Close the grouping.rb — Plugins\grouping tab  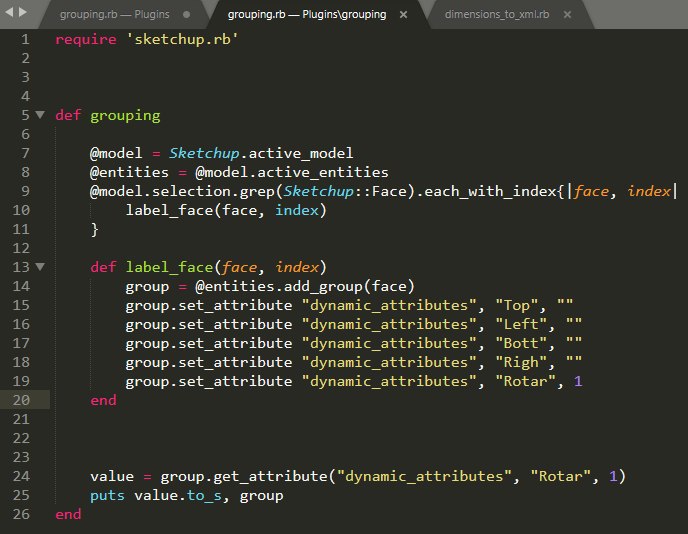click(403, 15)
